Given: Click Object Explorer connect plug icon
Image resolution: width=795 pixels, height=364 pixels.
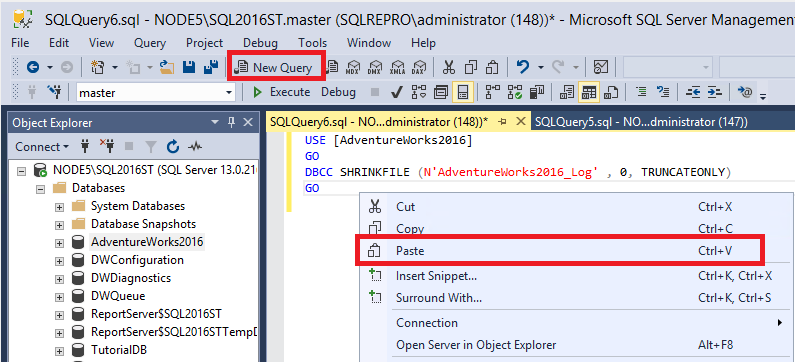Looking at the screenshot, I should click(x=85, y=147).
